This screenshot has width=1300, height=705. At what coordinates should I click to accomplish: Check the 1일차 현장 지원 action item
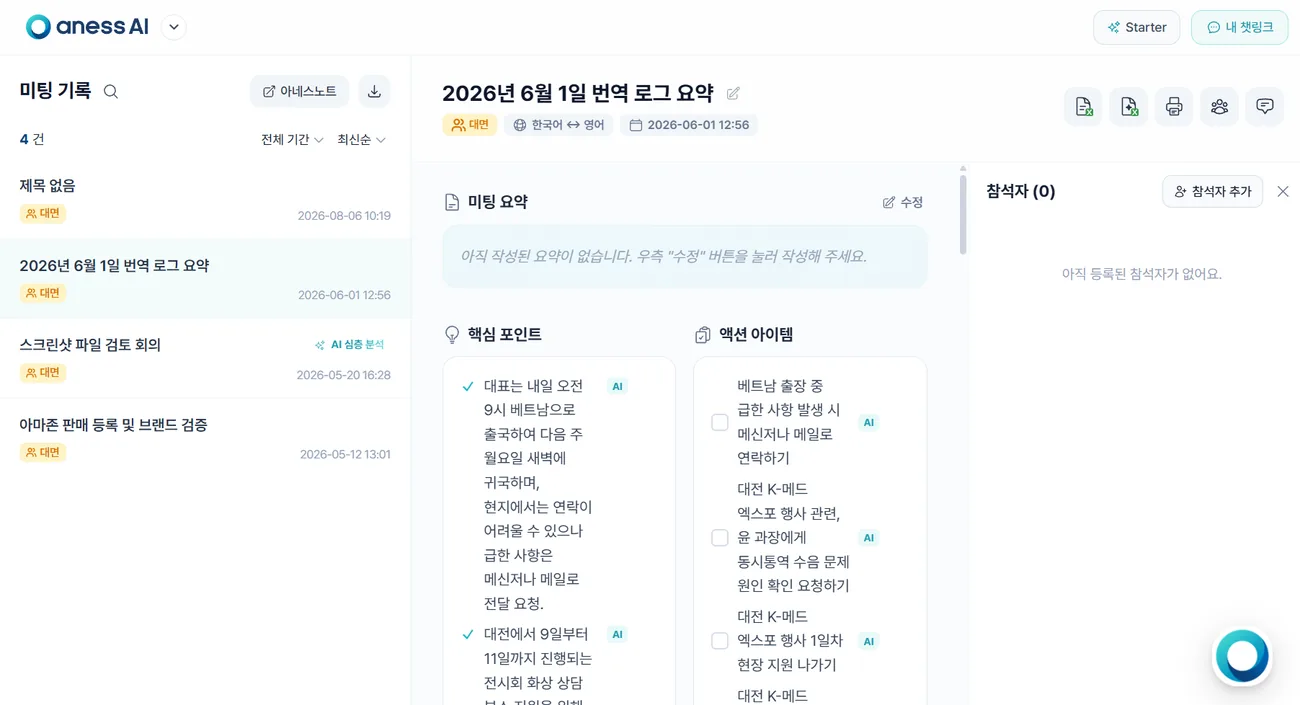(x=719, y=641)
